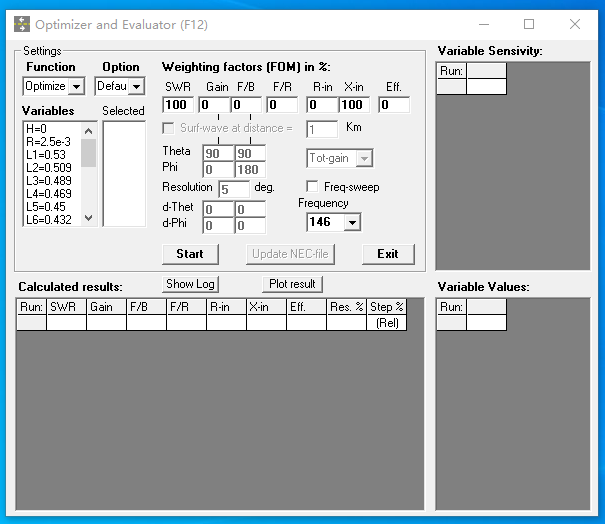The height and width of the screenshot is (524, 605).
Task: Click the Eff. weighting factor field
Action: pos(394,105)
